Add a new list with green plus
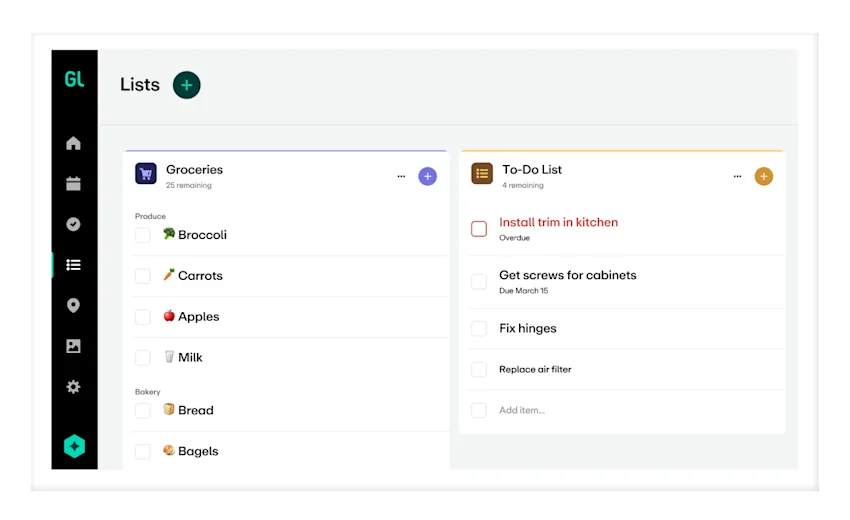850x520 pixels. 186,85
